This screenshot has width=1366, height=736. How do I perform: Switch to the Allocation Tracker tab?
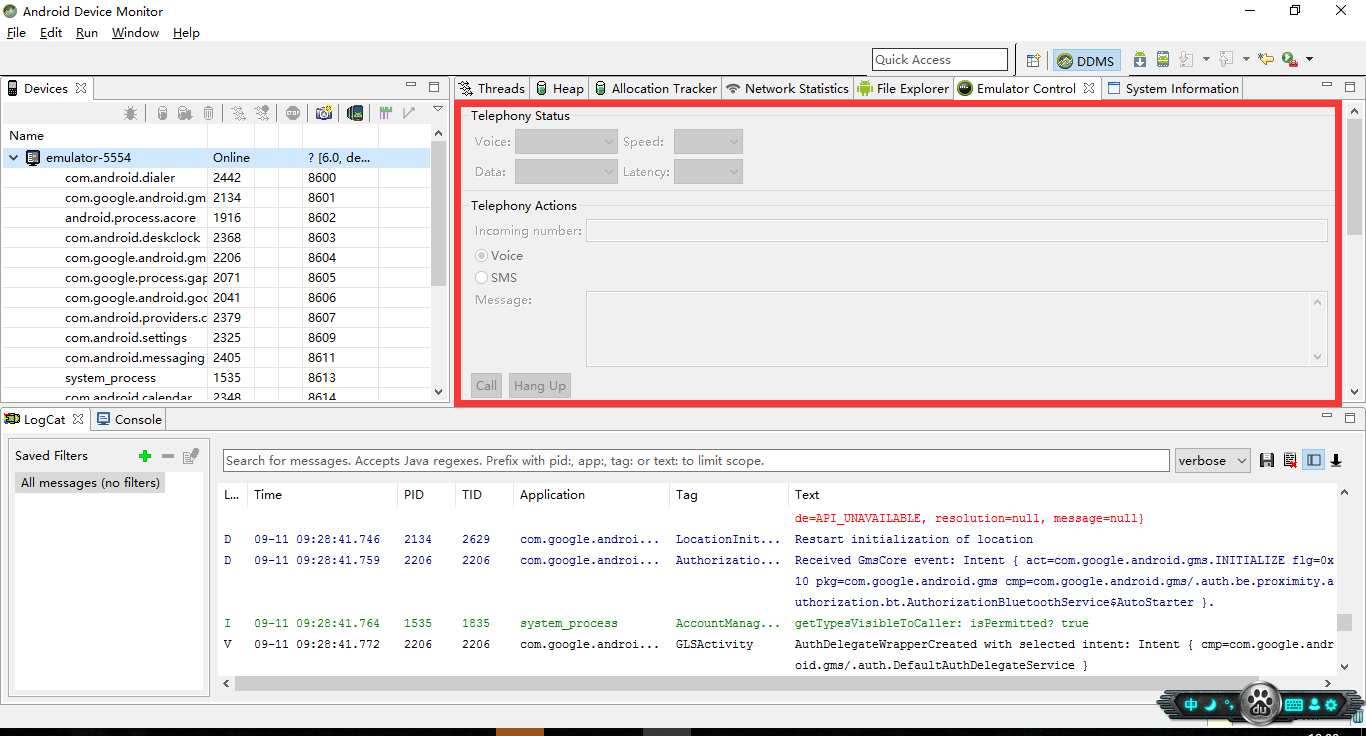655,88
